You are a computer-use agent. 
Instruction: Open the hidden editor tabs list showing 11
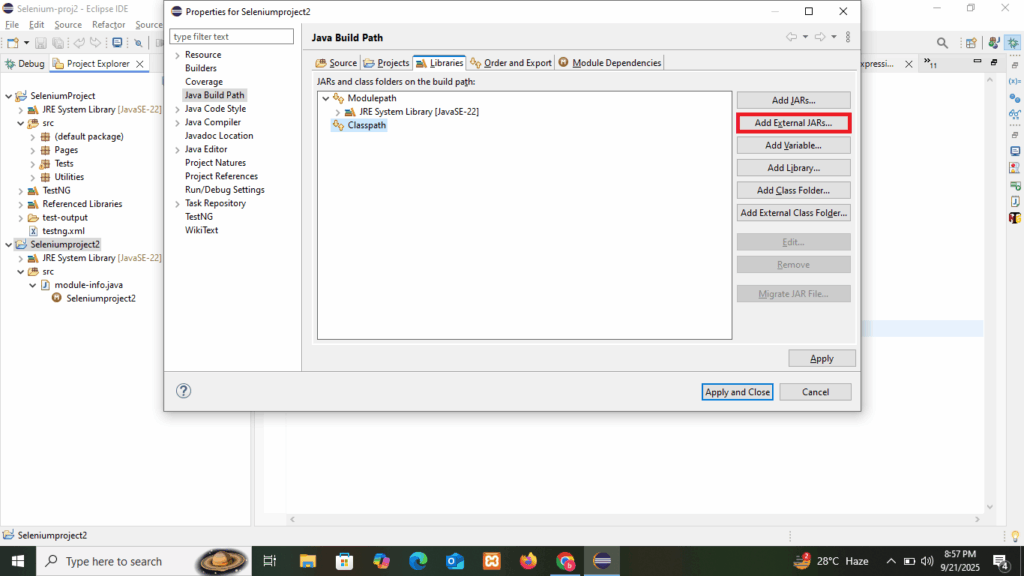(932, 63)
